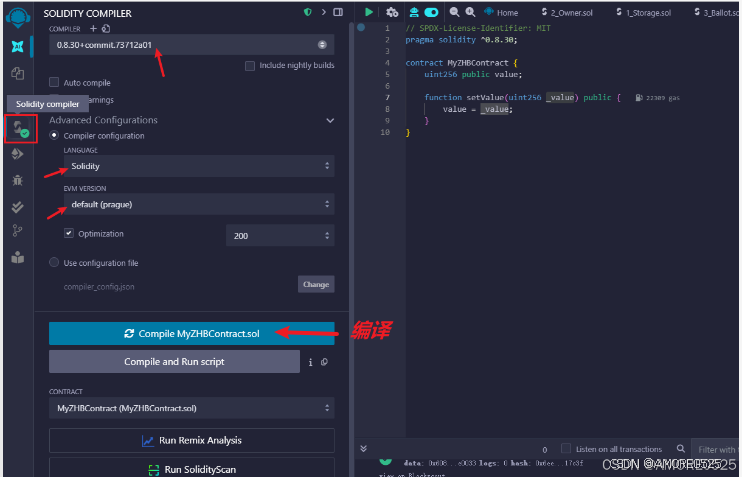The width and height of the screenshot is (742, 477).
Task: Click 'uint256 public value;' code line
Action: coord(473,74)
